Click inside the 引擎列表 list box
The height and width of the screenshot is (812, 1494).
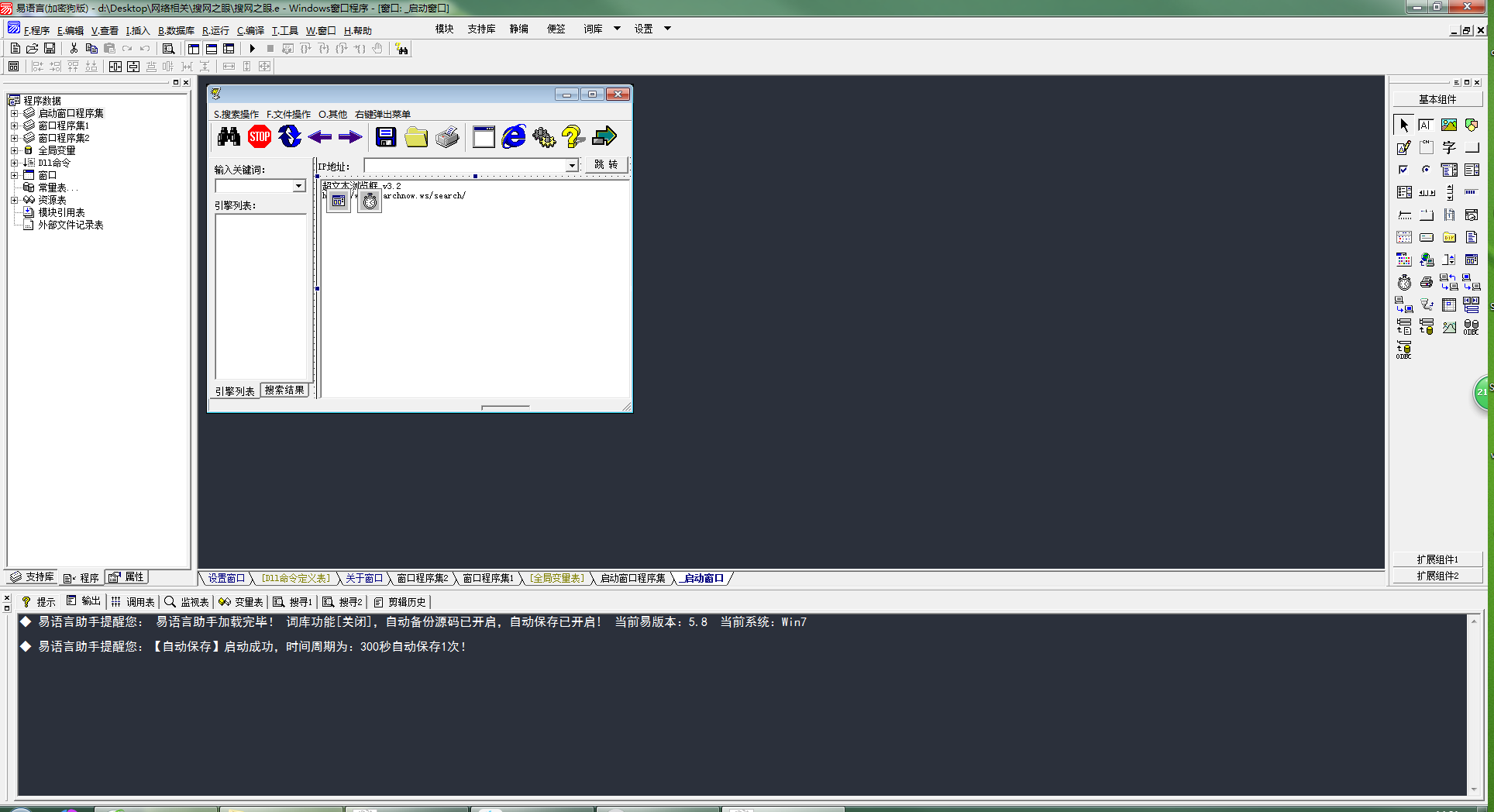pos(261,294)
